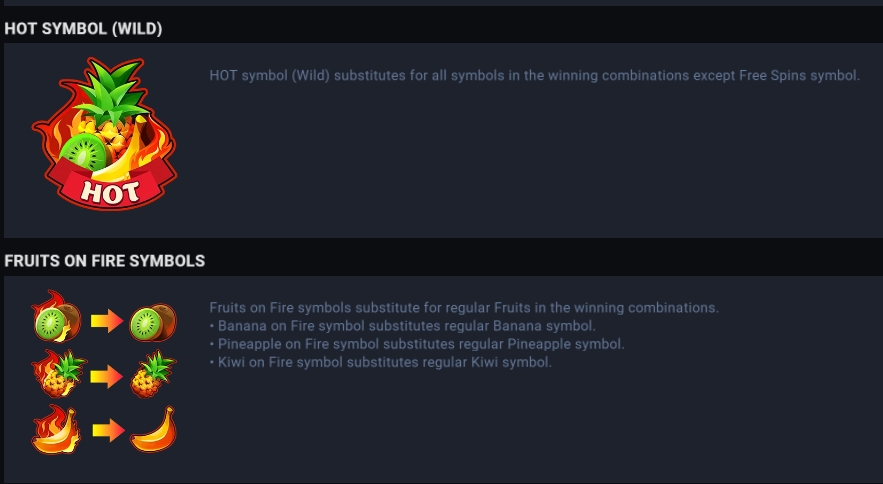The width and height of the screenshot is (883, 484).
Task: Click the FRUITS ON FIRE SYMBOLS heading
Action: [x=105, y=261]
